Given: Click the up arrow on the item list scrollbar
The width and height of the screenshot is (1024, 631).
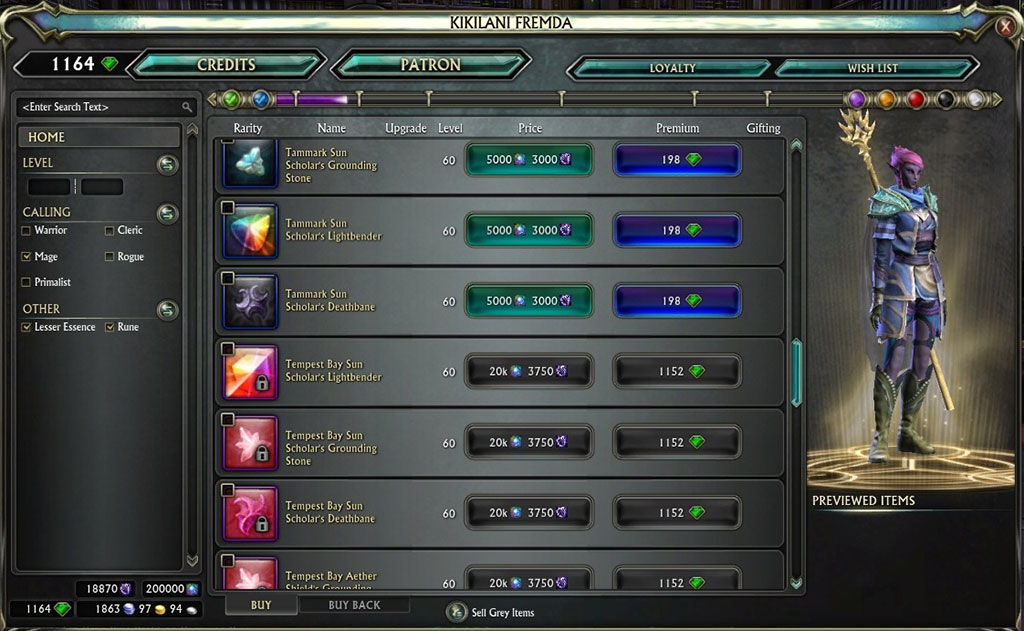Looking at the screenshot, I should [x=796, y=144].
